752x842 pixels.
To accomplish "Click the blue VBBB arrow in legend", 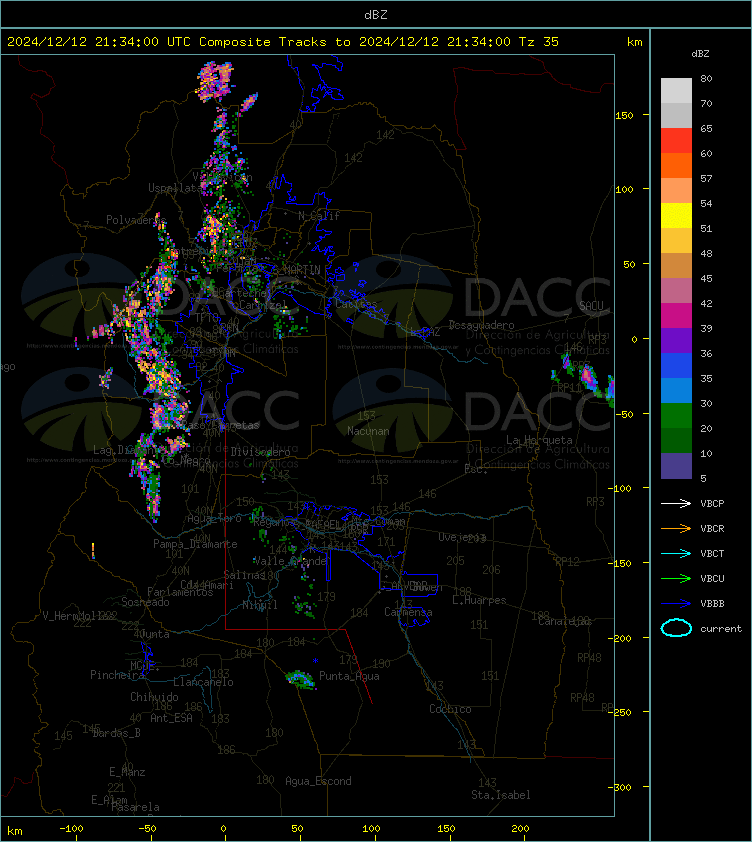I will pos(676,604).
